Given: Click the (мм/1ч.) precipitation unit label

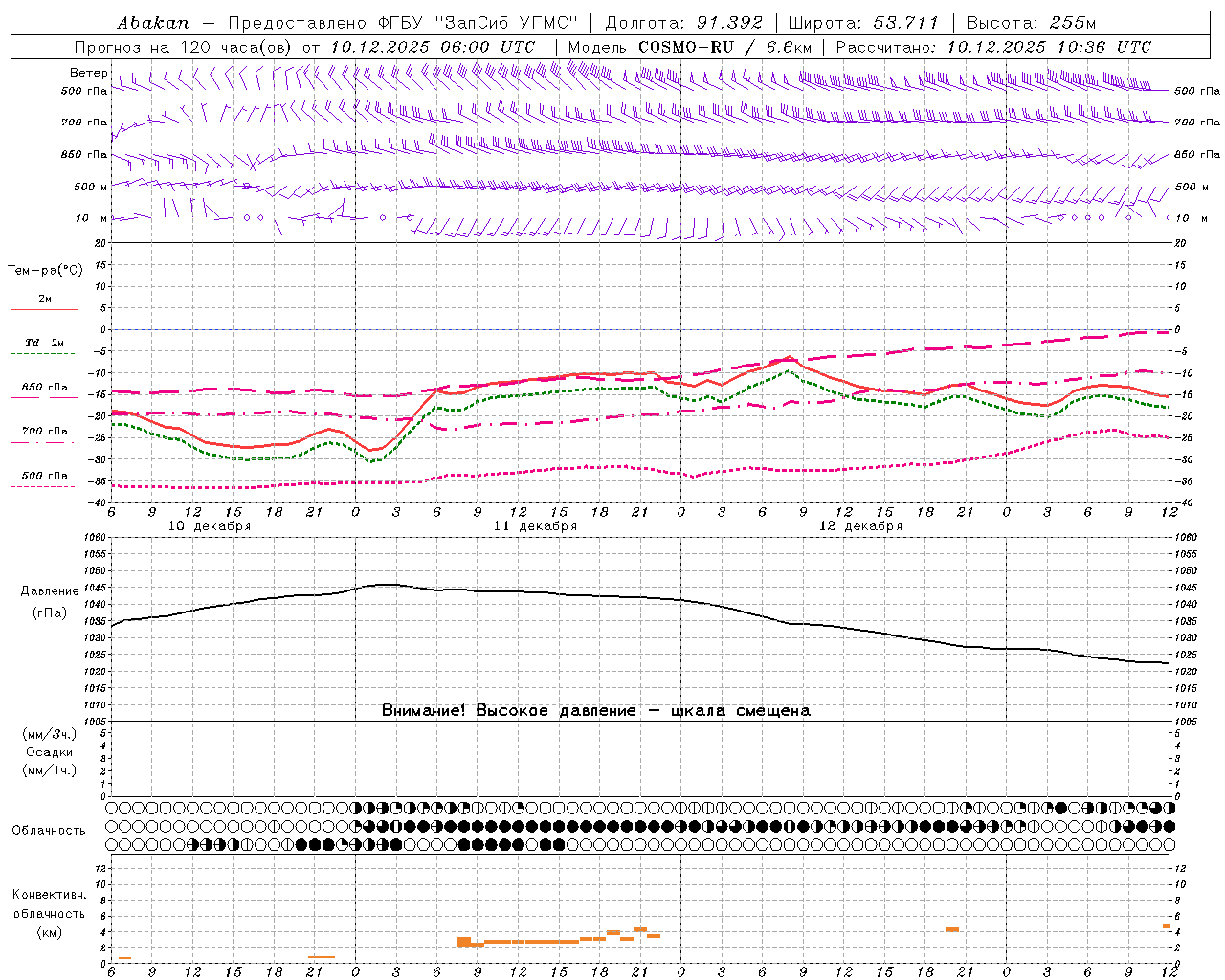Looking at the screenshot, I should 49,770.
